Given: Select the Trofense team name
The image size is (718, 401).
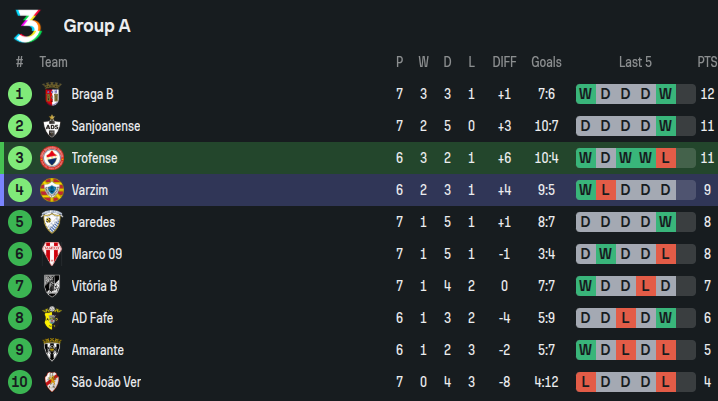Looking at the screenshot, I should pos(94,159).
